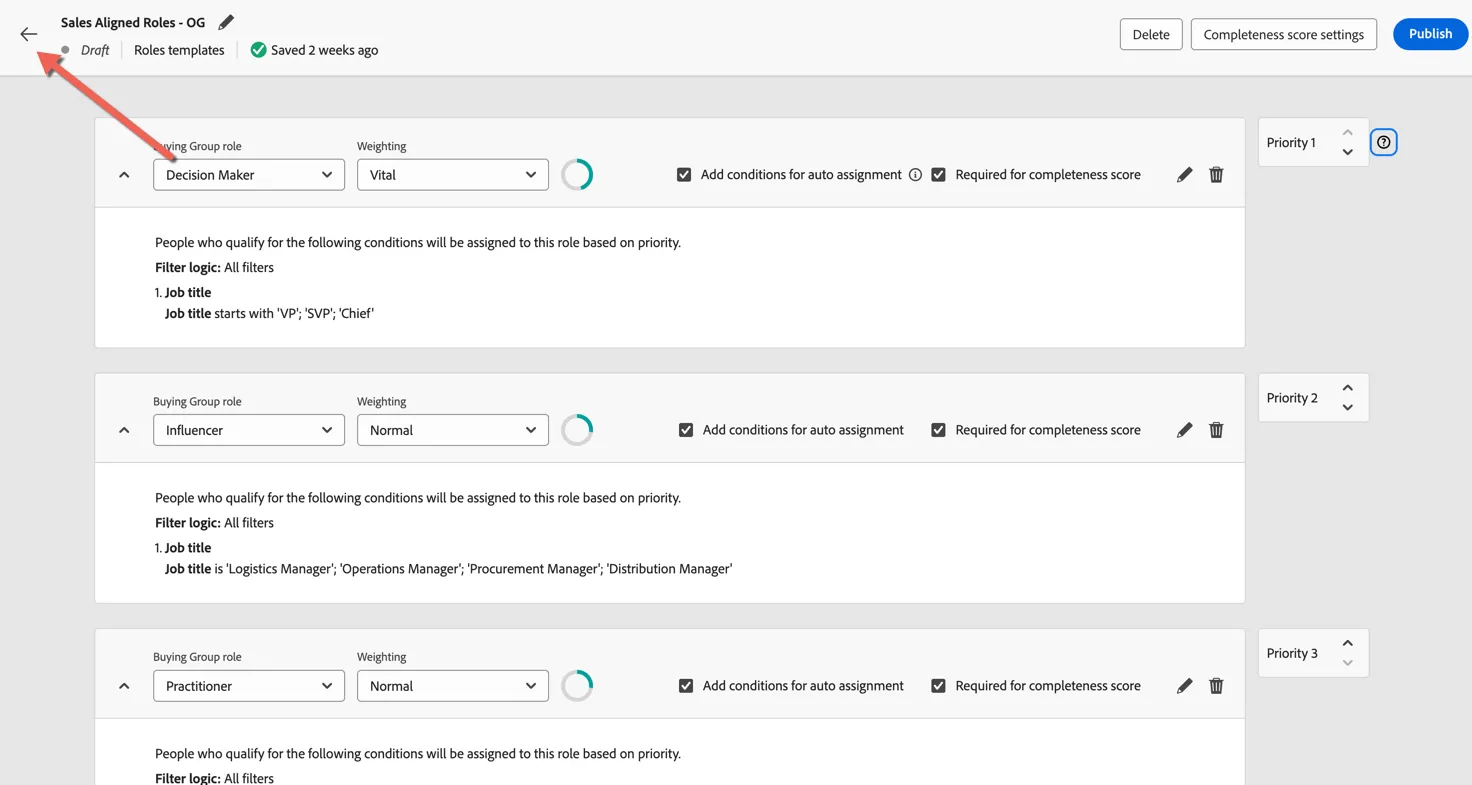Screen dimensions: 1472x785
Task: Publish the roles template
Action: point(1430,34)
